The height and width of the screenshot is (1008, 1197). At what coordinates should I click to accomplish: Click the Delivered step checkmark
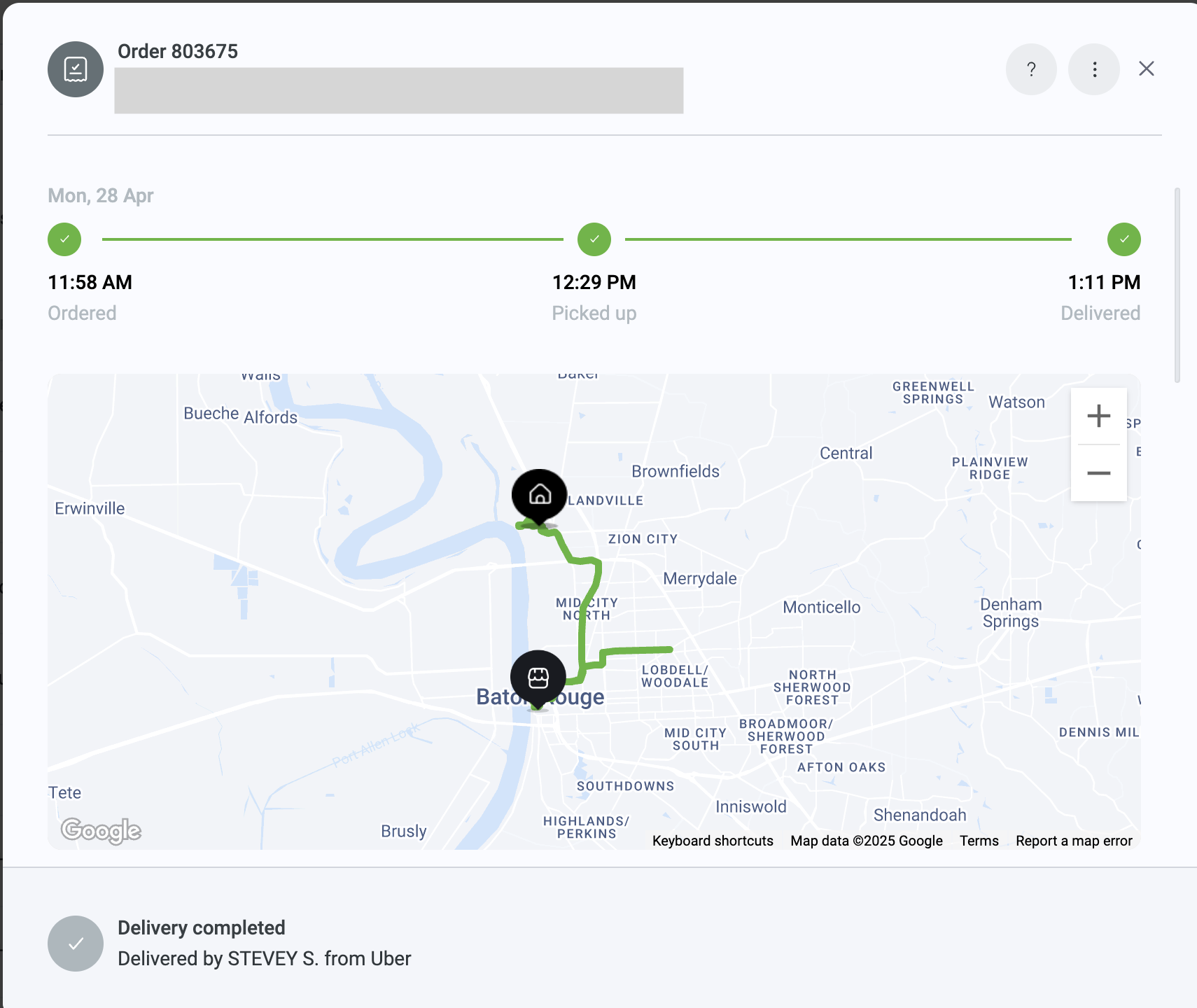(1123, 239)
